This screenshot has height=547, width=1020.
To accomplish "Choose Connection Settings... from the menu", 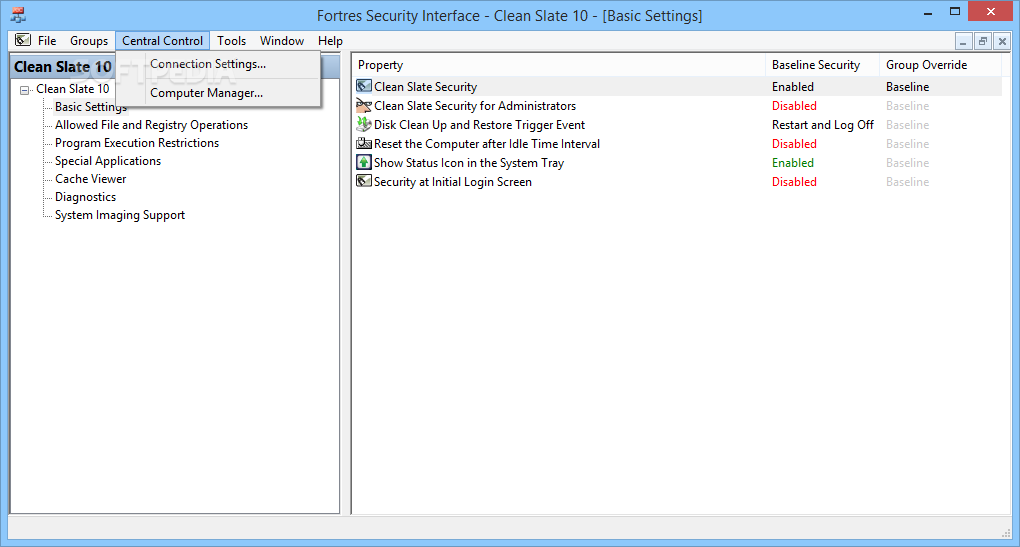I will (x=219, y=64).
